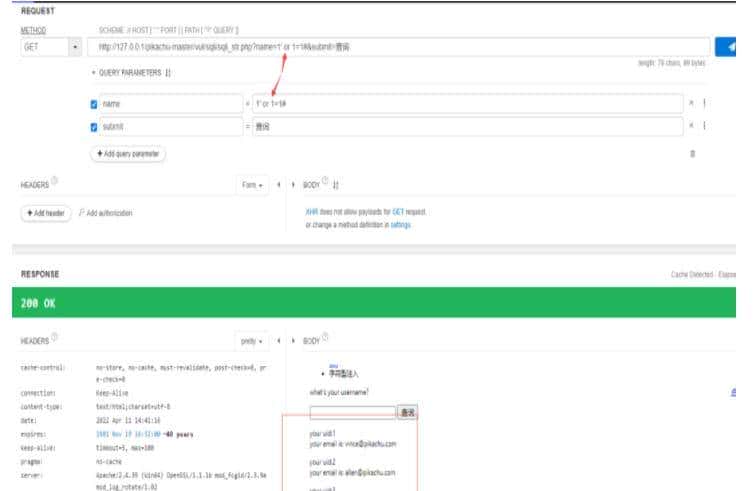Edit the name parameter value field
756x491 pixels.
[468, 104]
